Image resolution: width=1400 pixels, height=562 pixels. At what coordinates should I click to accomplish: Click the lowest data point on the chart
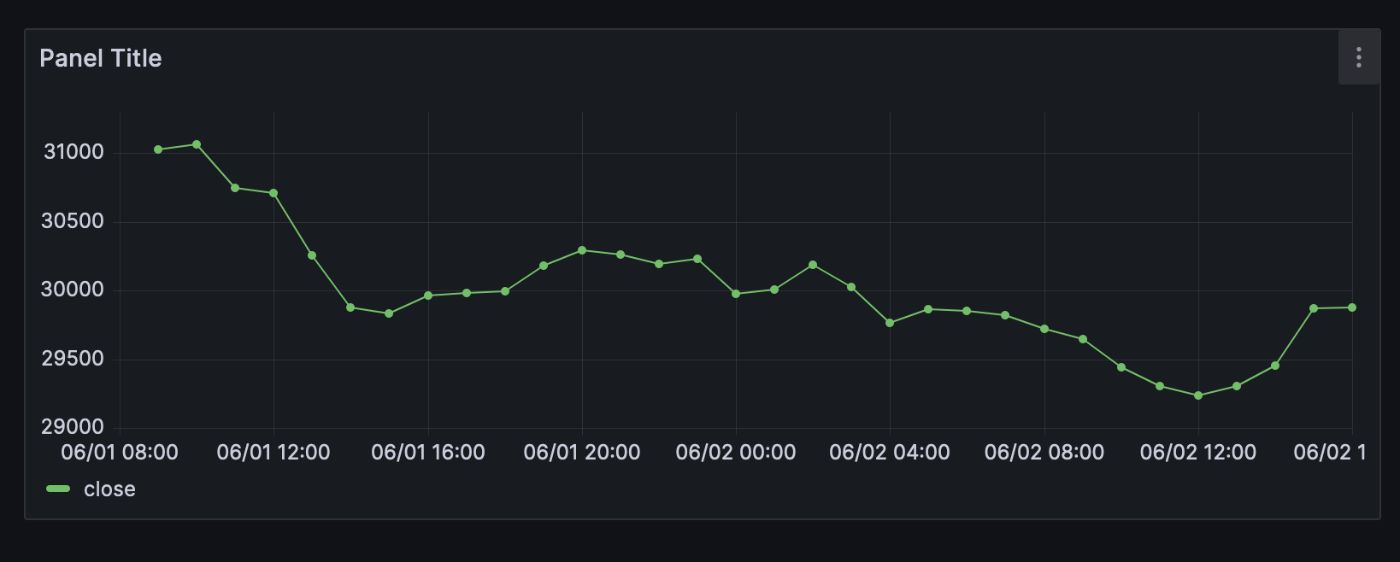click(1198, 396)
